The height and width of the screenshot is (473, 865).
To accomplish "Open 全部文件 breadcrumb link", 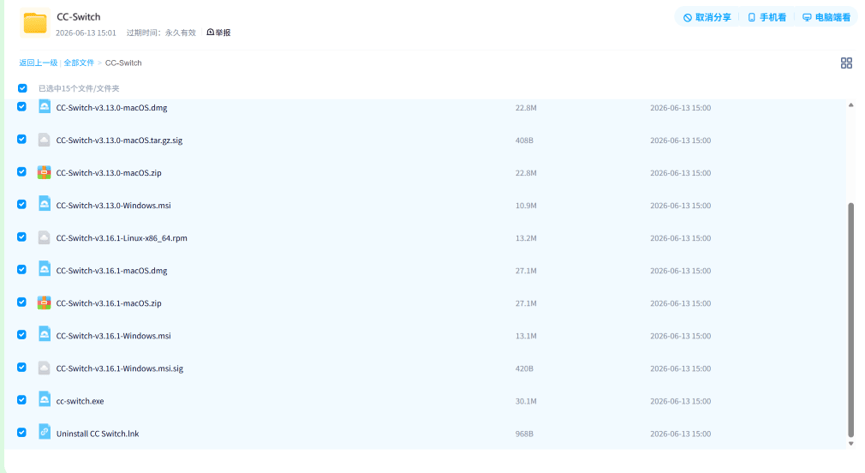I will (79, 63).
